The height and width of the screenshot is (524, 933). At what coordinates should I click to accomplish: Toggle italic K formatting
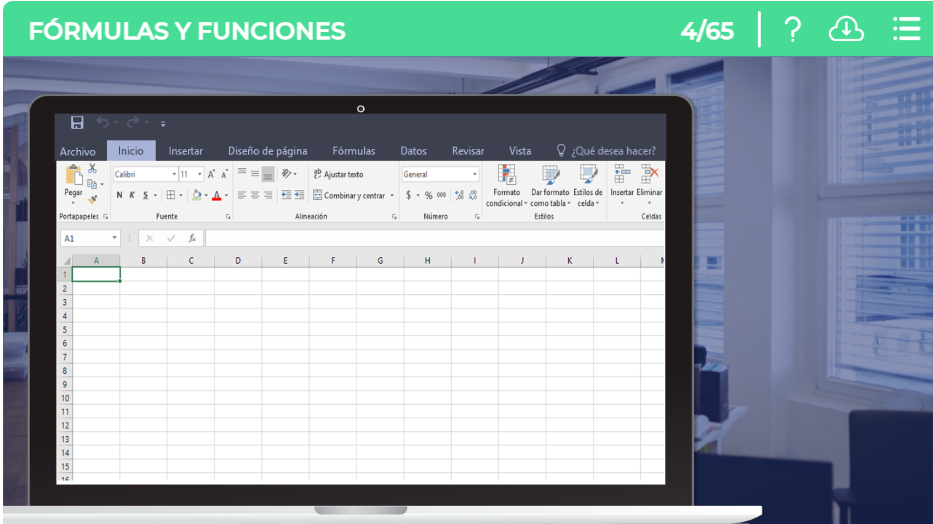pyautogui.click(x=132, y=195)
